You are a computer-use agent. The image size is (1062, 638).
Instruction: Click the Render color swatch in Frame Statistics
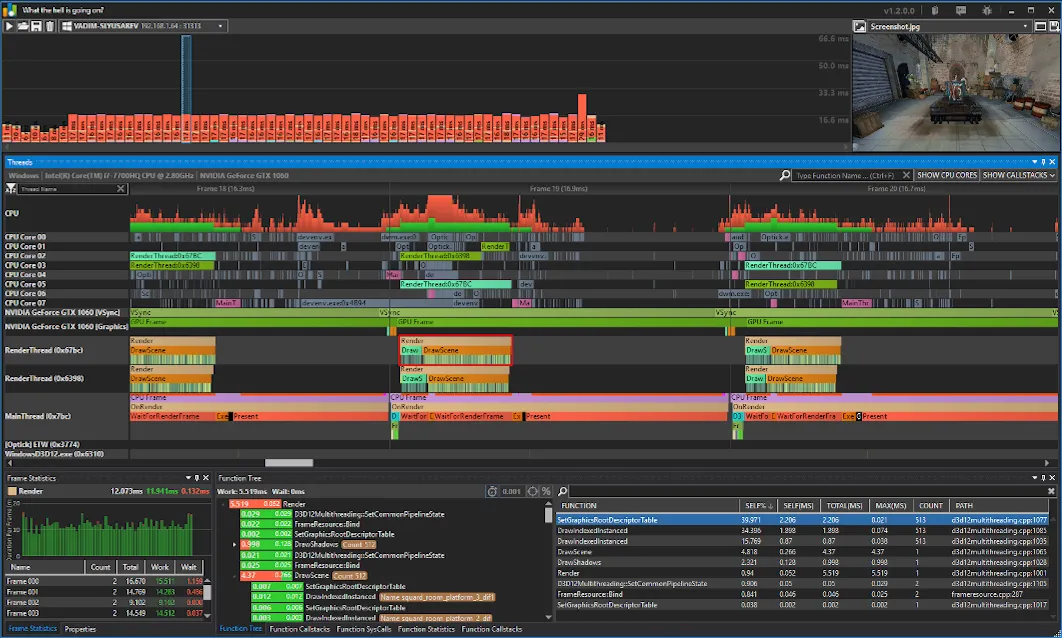coord(11,490)
